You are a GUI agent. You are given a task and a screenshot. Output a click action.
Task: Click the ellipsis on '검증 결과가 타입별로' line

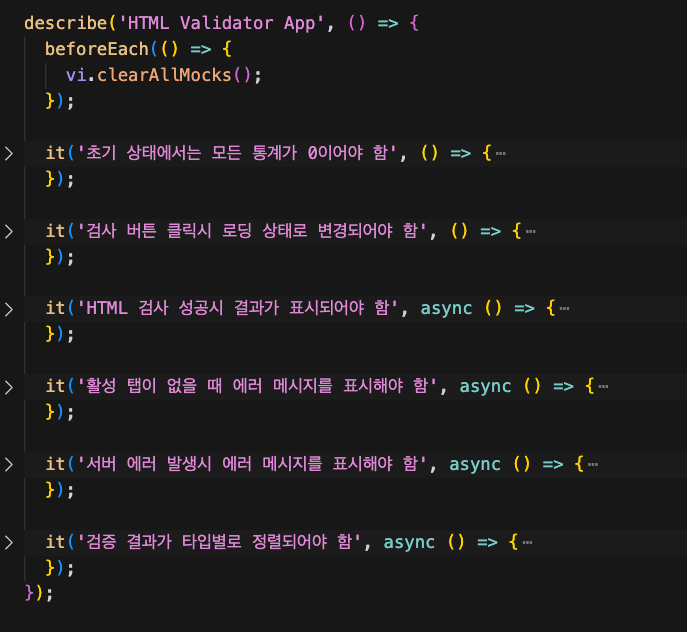(x=527, y=542)
